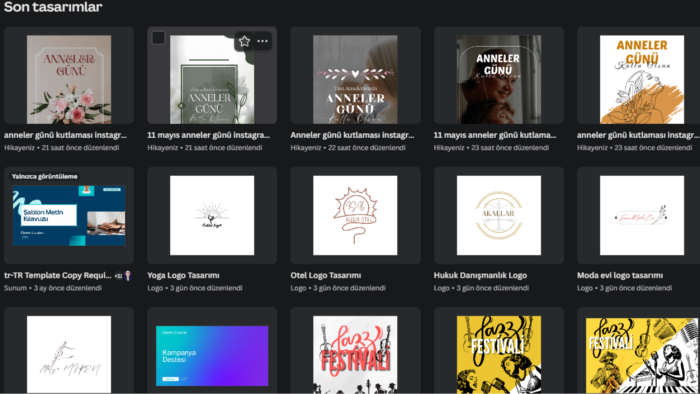Open the red Jazz Festivali thumbnail

click(x=355, y=354)
